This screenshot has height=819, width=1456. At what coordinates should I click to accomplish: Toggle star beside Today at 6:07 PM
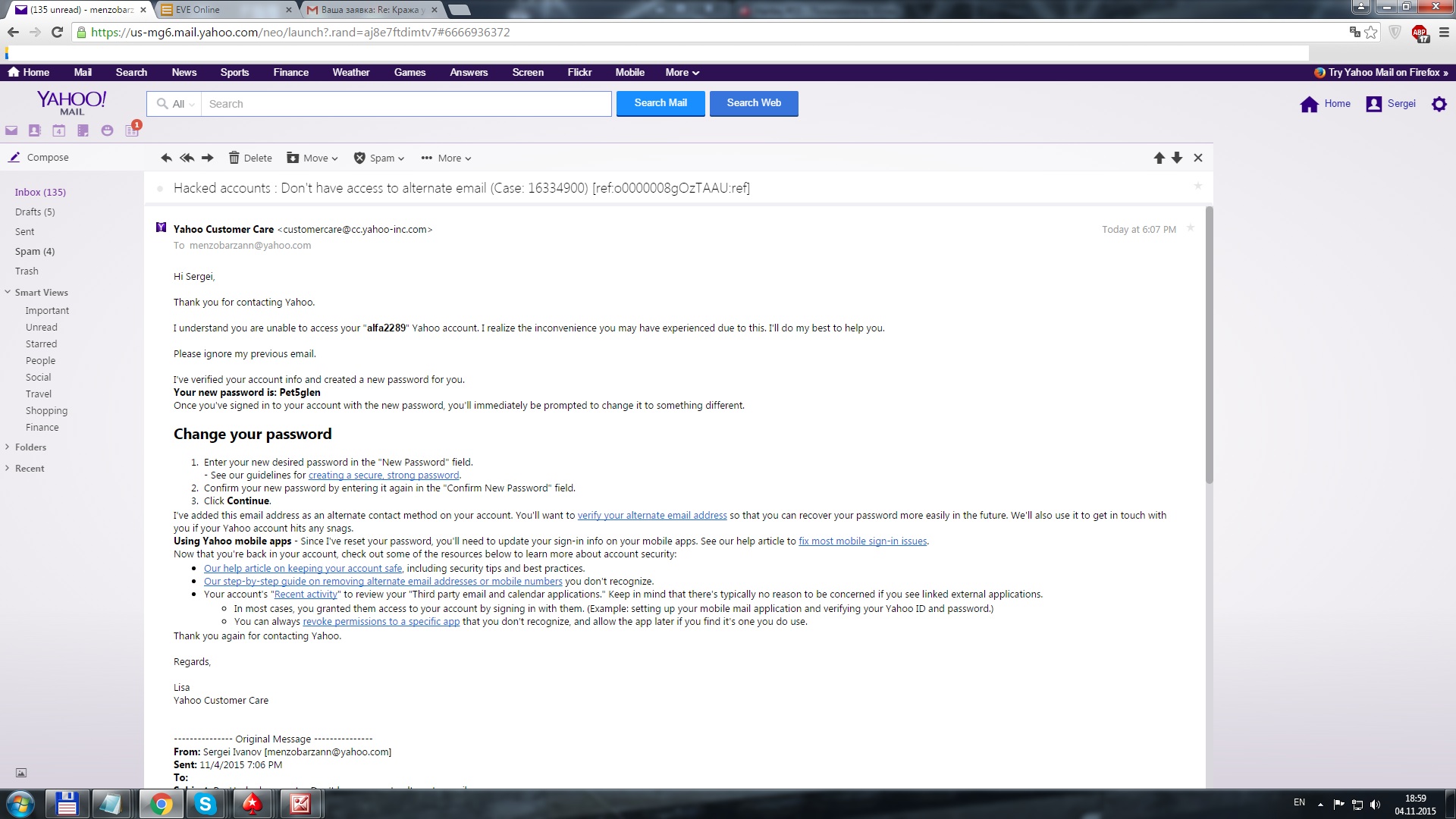tap(1190, 227)
